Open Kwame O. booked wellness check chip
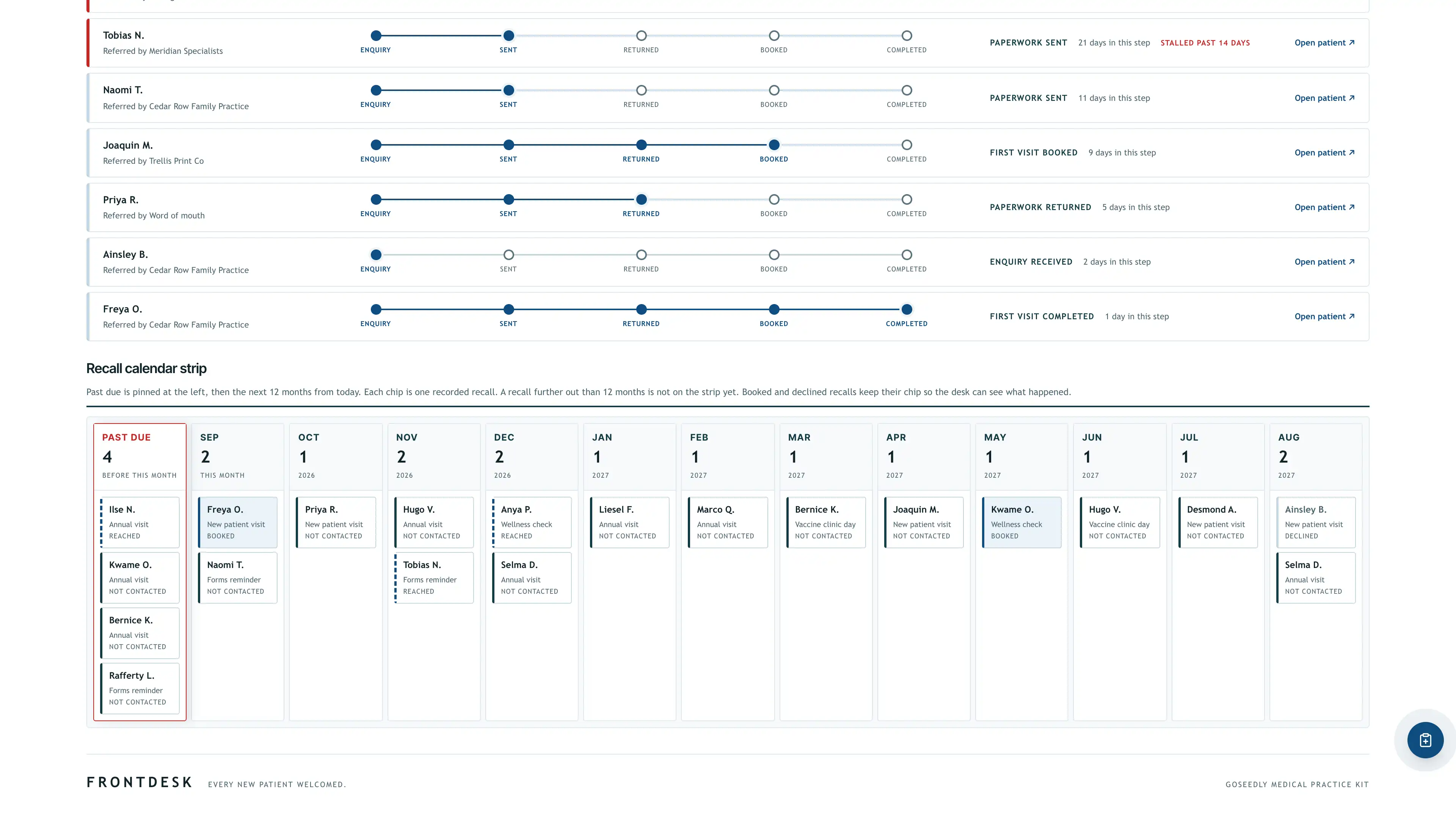The width and height of the screenshot is (1456, 819). coord(1021,522)
